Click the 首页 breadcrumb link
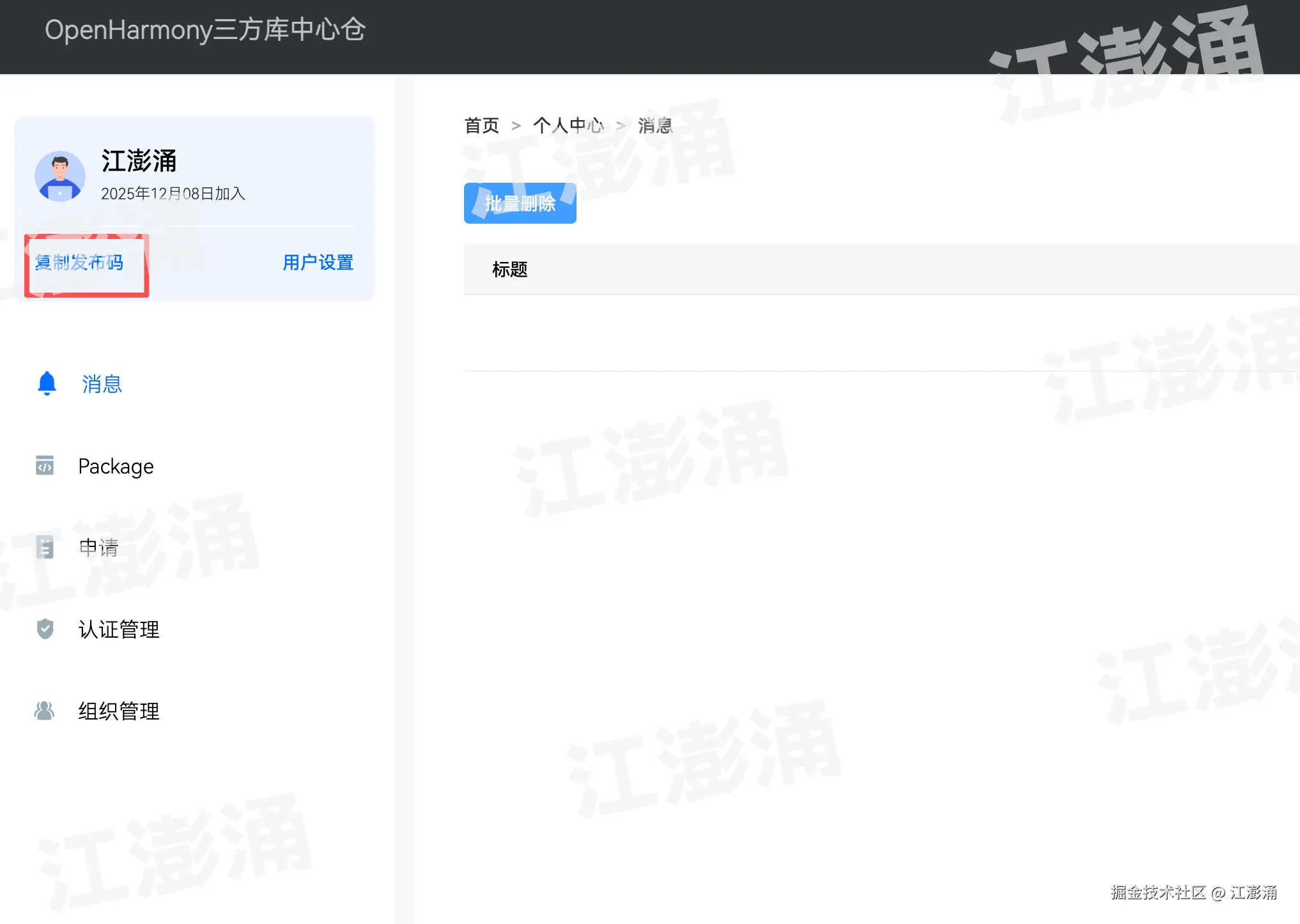Screen dimensions: 1300x924 tap(481, 125)
